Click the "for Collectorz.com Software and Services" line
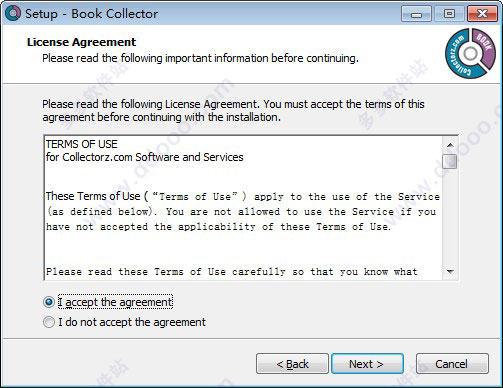 [x=145, y=157]
